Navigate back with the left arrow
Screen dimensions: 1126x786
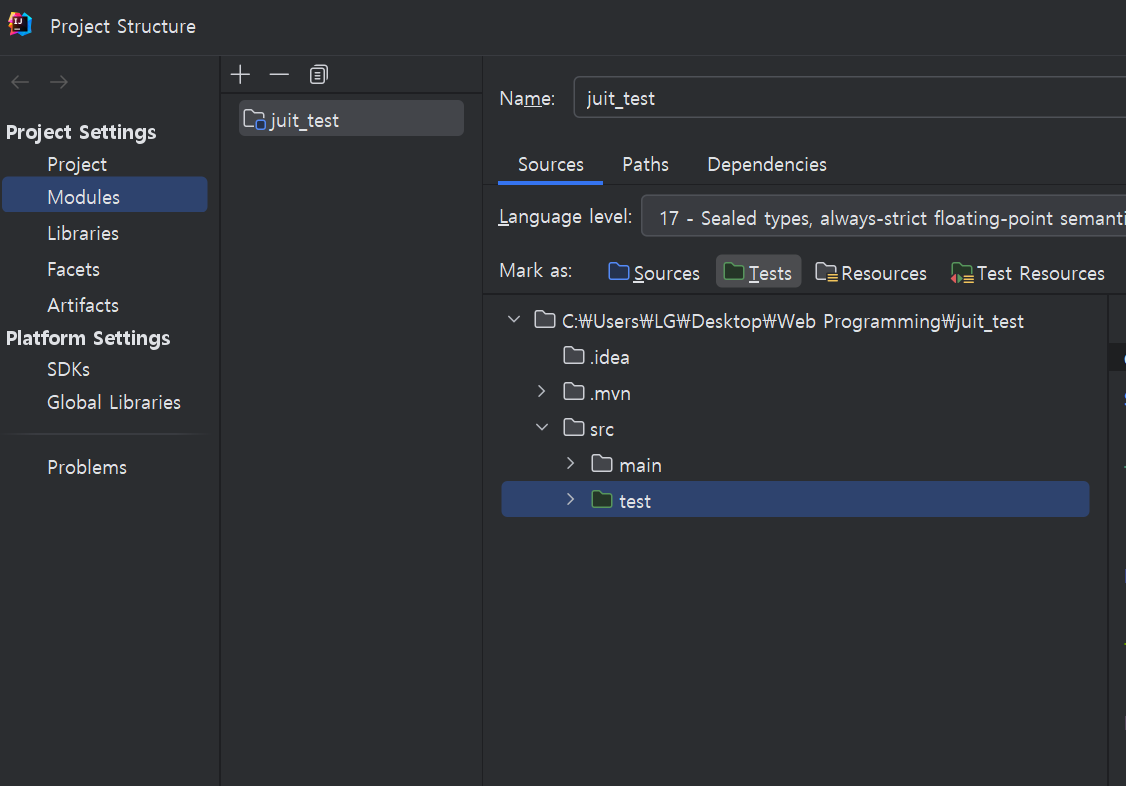click(x=20, y=82)
